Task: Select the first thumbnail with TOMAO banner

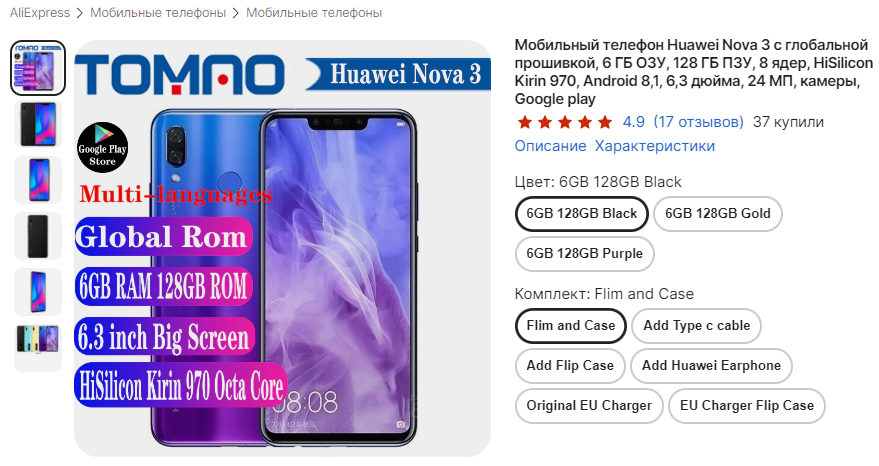Action: 38,68
